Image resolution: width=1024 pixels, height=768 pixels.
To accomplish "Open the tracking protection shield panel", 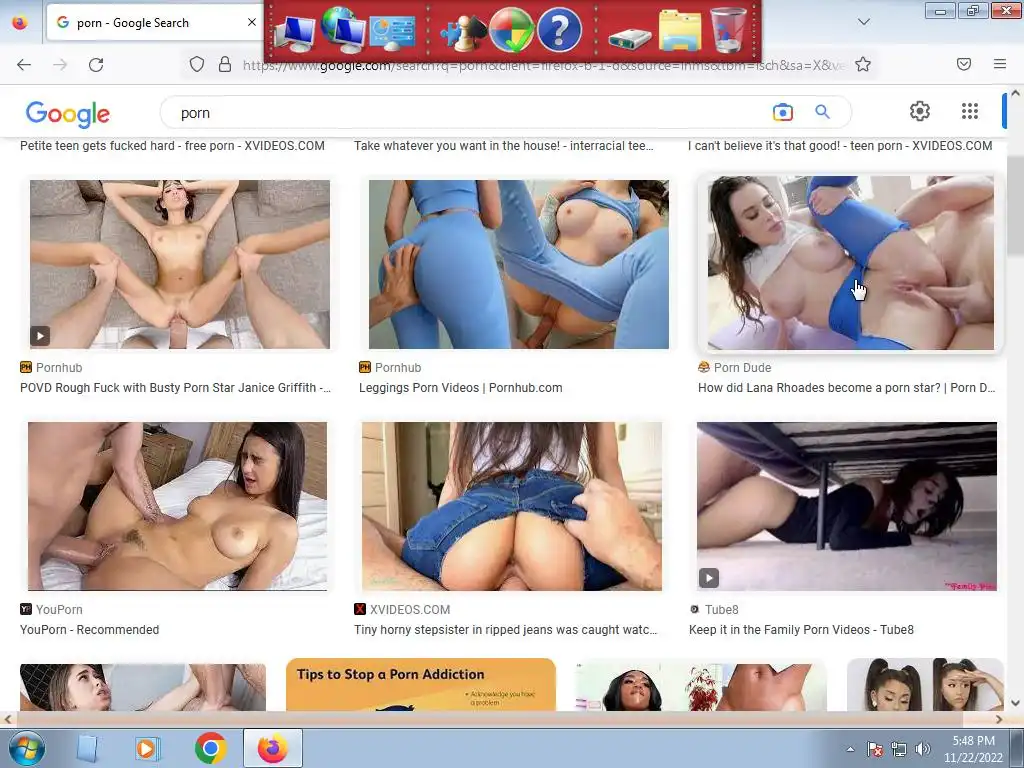I will pos(197,64).
